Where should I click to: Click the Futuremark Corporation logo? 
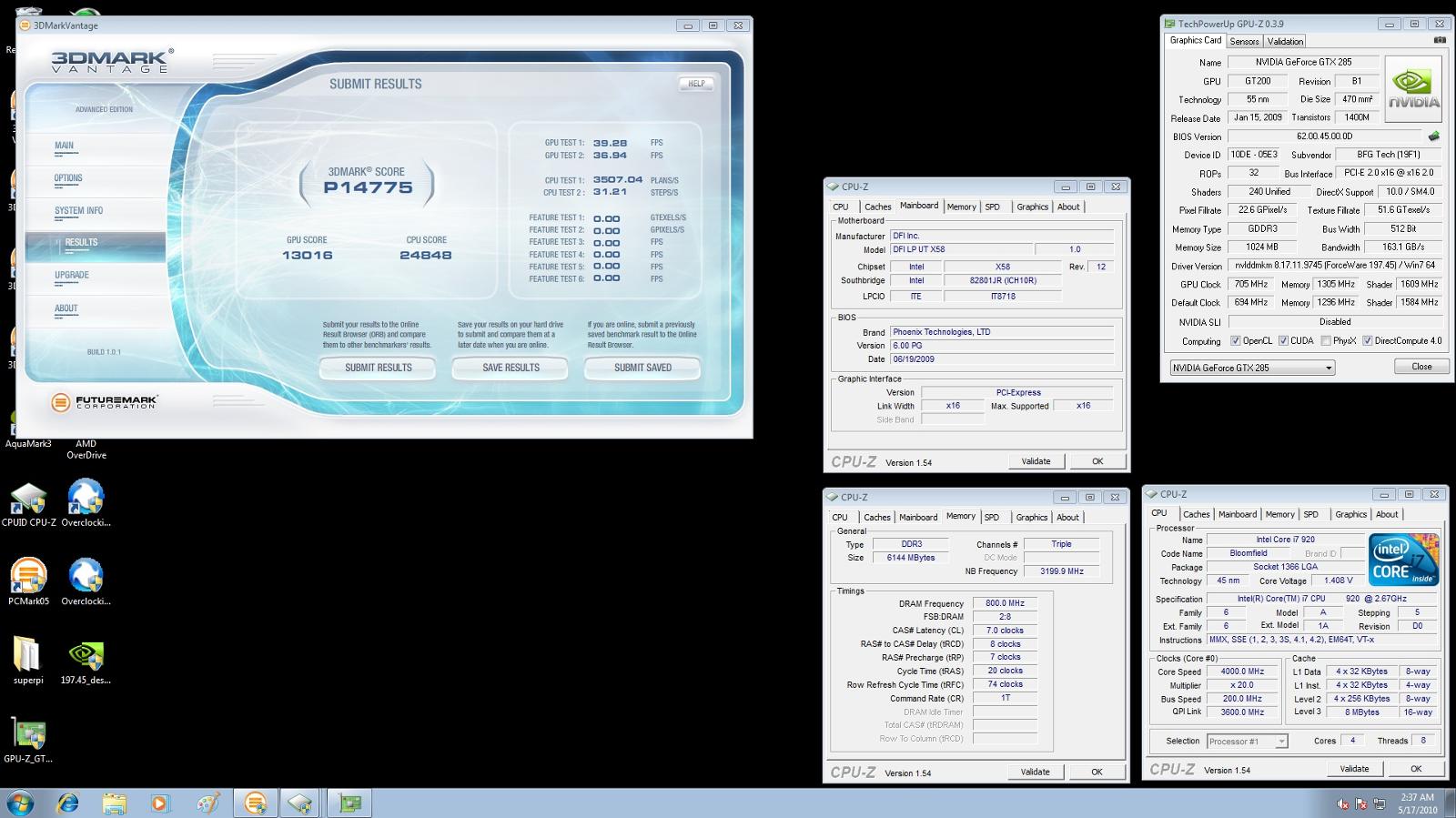coord(104,401)
